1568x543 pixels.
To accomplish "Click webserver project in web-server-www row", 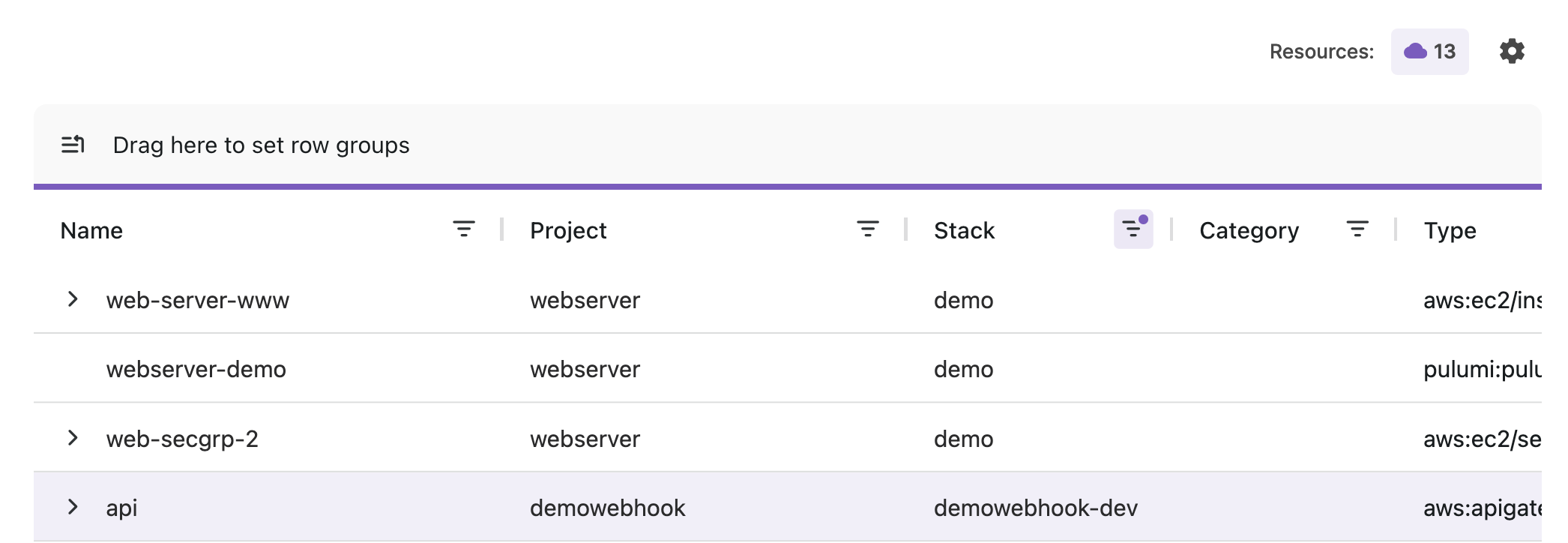I will pyautogui.click(x=585, y=300).
